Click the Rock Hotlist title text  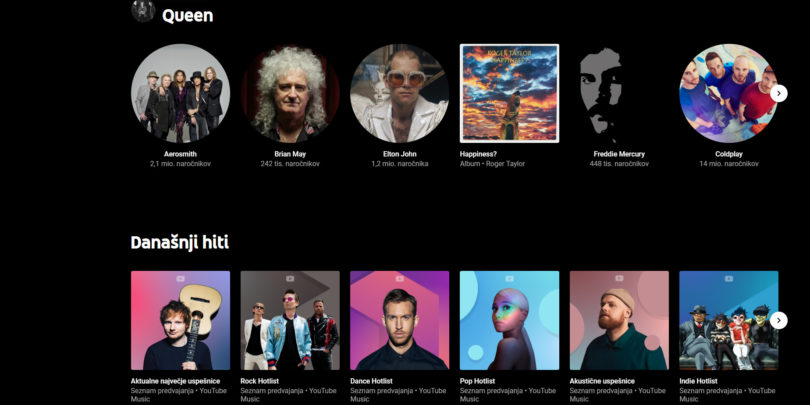point(259,381)
